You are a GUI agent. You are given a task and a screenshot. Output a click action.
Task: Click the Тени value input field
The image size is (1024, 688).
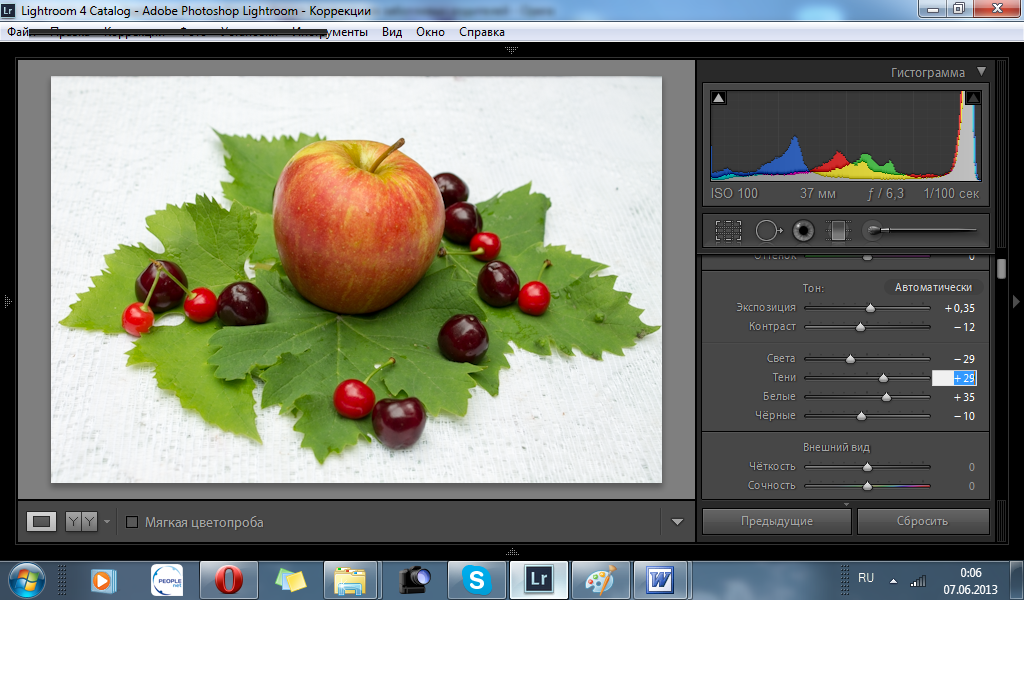954,378
